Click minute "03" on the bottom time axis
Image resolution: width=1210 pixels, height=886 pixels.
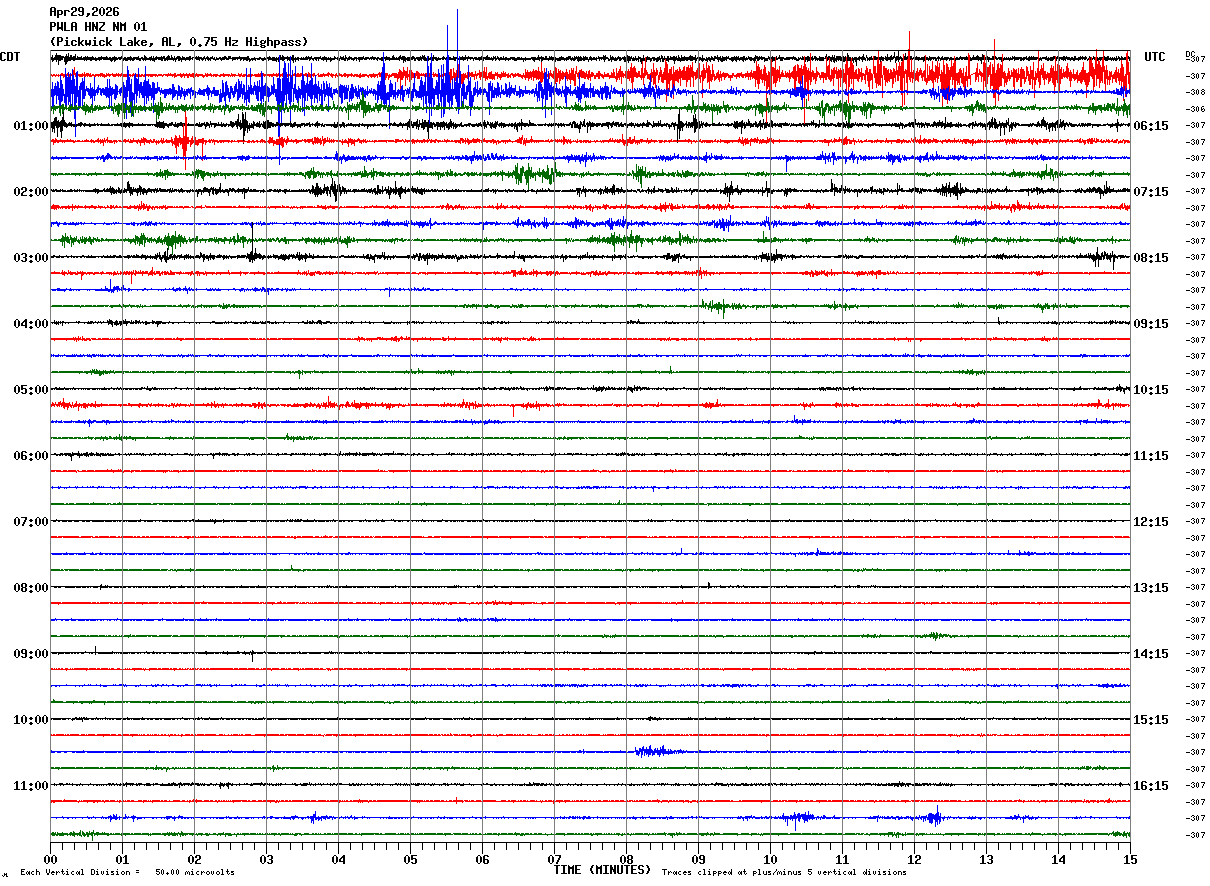click(266, 859)
